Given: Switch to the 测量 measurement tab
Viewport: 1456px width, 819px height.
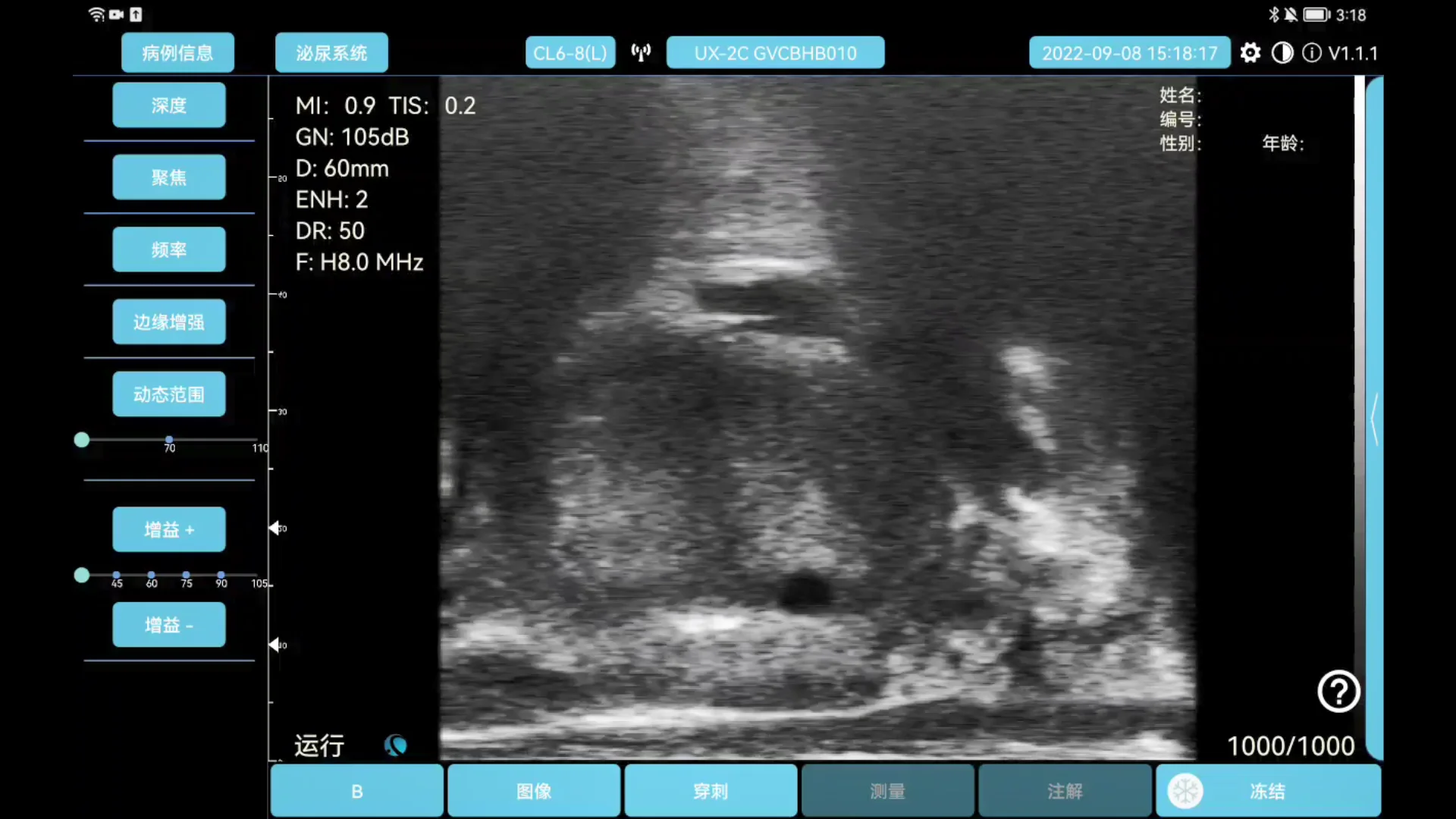Looking at the screenshot, I should click(x=887, y=790).
